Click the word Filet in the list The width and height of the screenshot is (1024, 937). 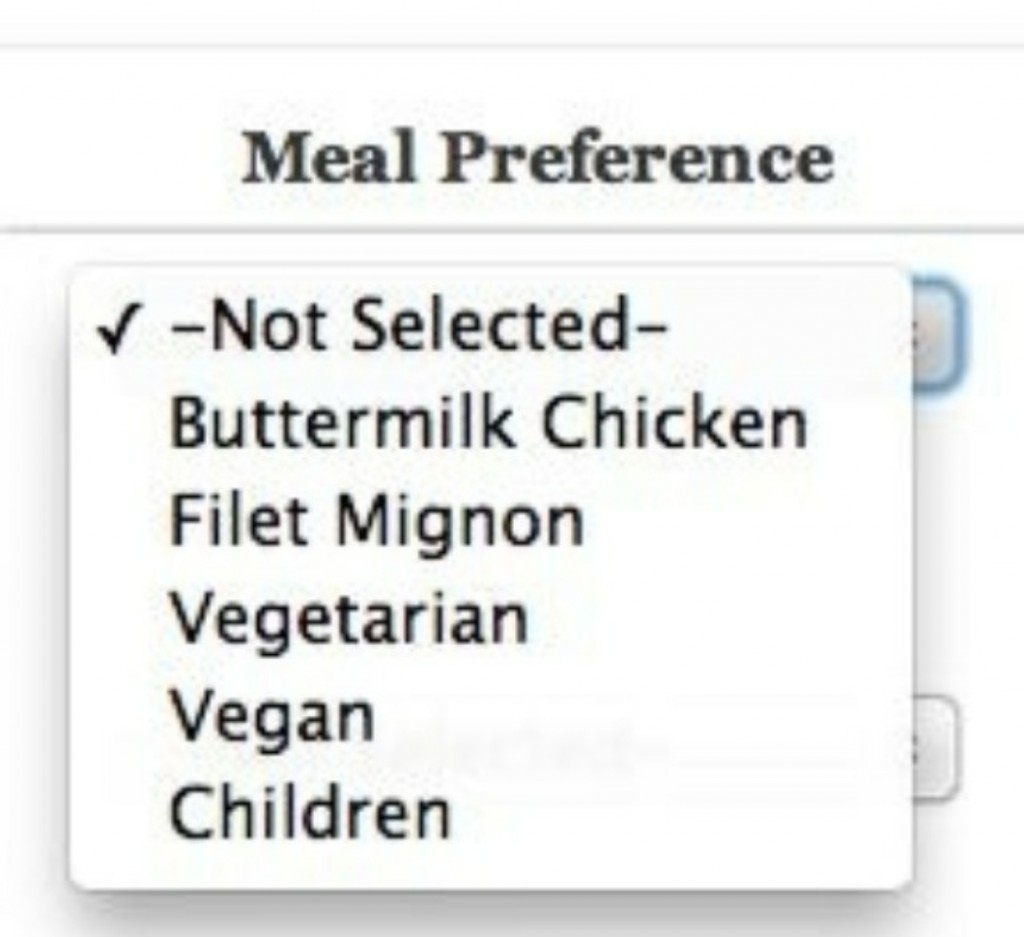(x=235, y=522)
